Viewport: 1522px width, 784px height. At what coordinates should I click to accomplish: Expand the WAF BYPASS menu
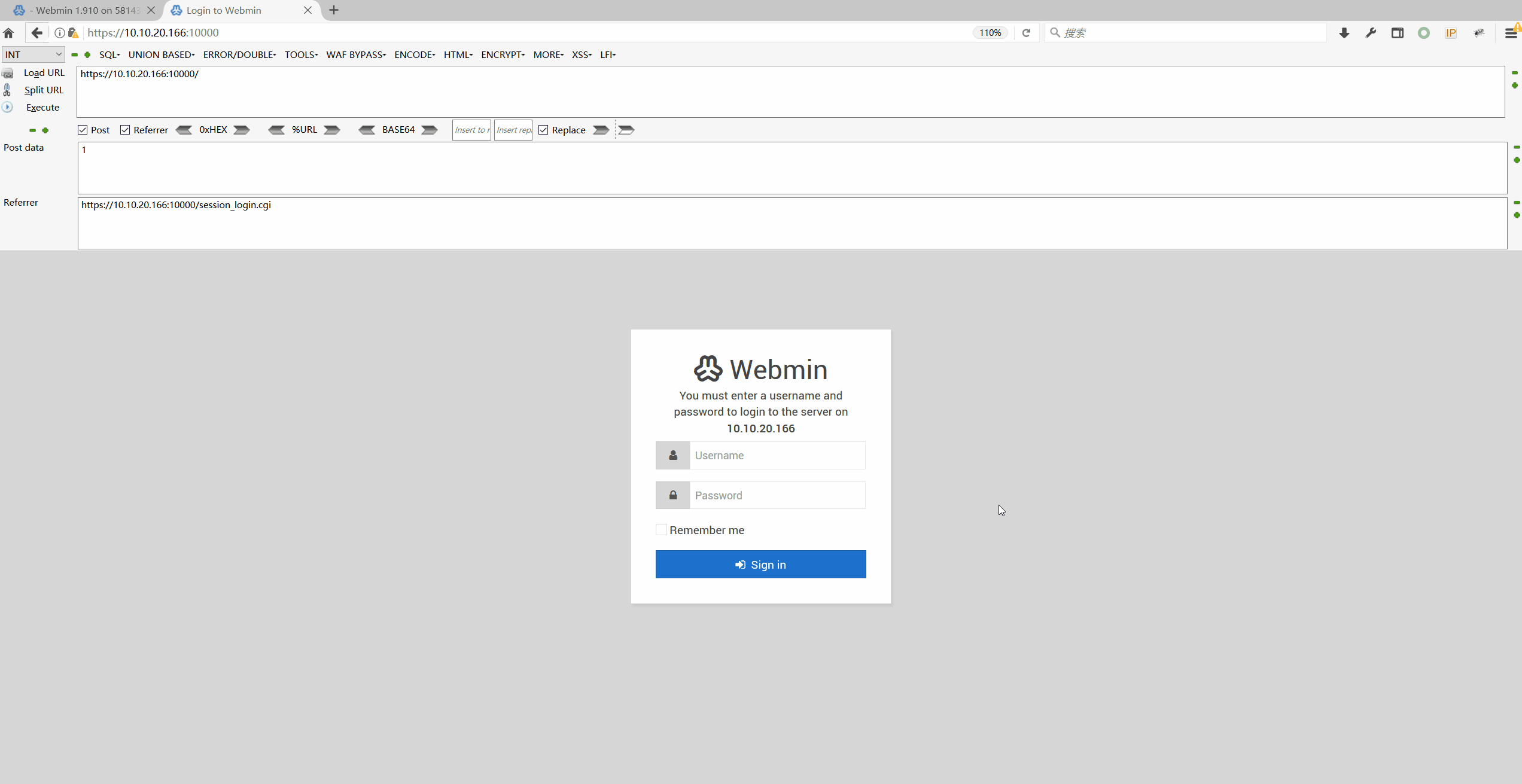(x=356, y=54)
